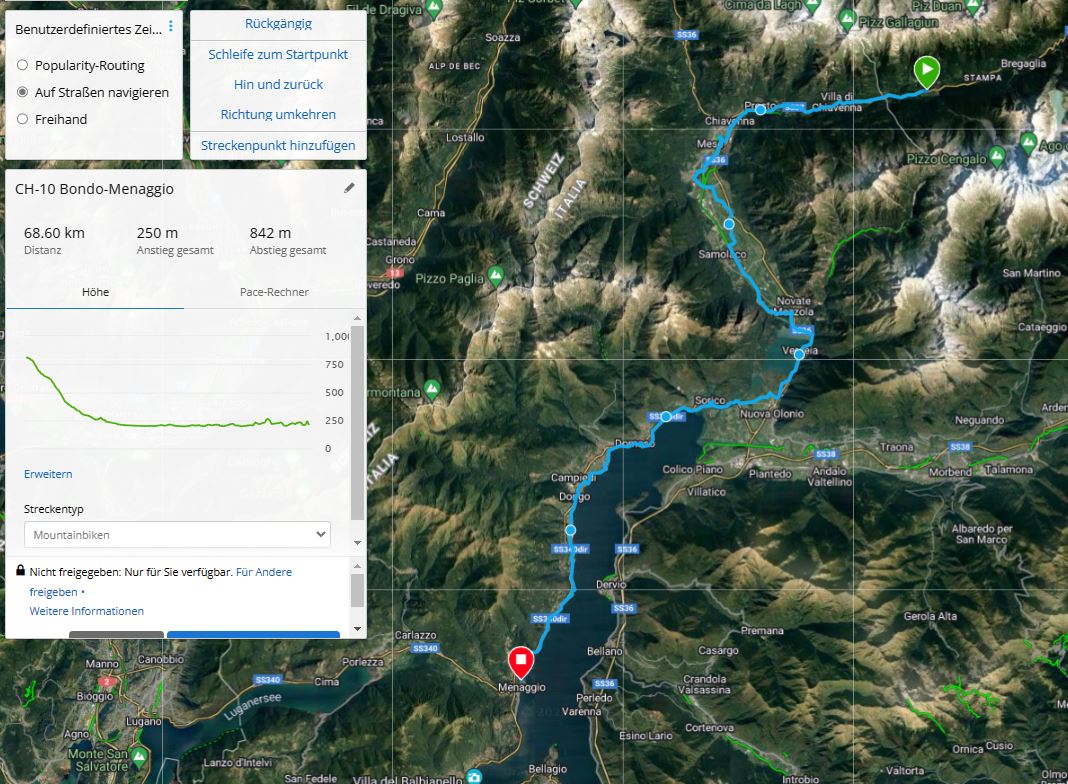Switch to the Höhe tab
Viewport: 1068px width, 784px height.
point(95,292)
